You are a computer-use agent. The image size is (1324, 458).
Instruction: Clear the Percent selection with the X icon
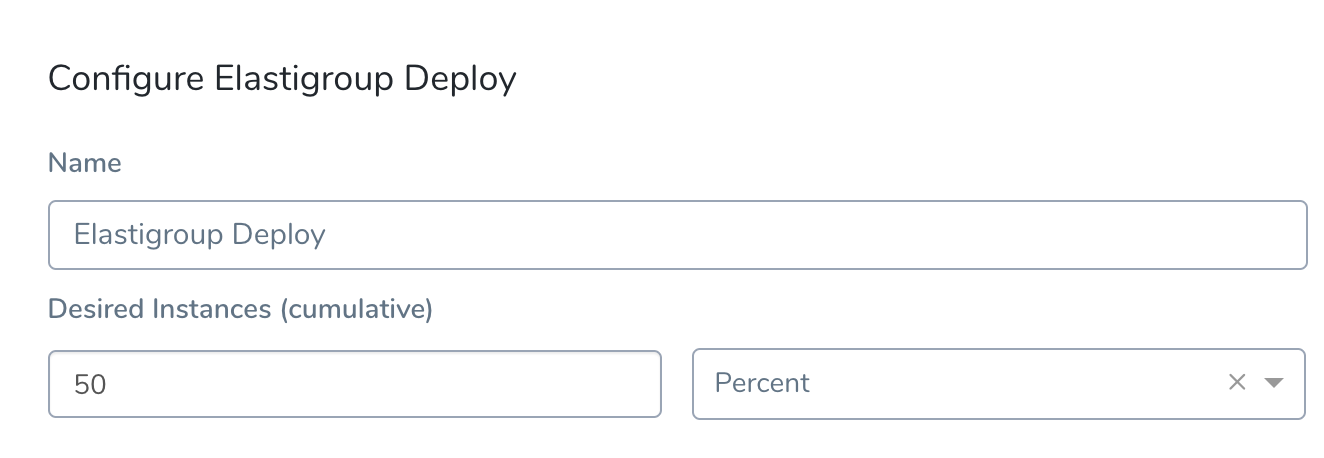1237,382
